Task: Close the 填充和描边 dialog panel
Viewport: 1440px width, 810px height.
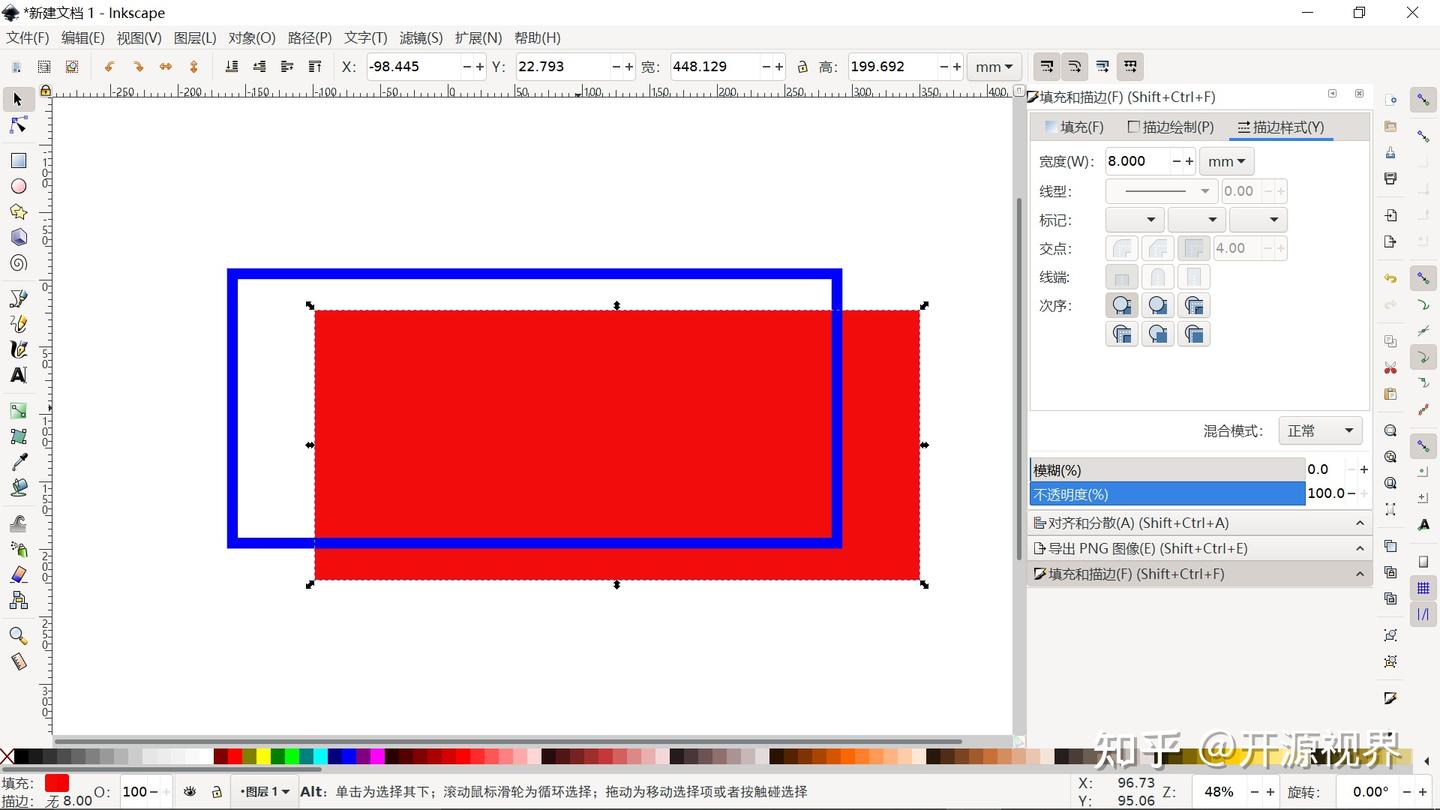Action: tap(1359, 94)
